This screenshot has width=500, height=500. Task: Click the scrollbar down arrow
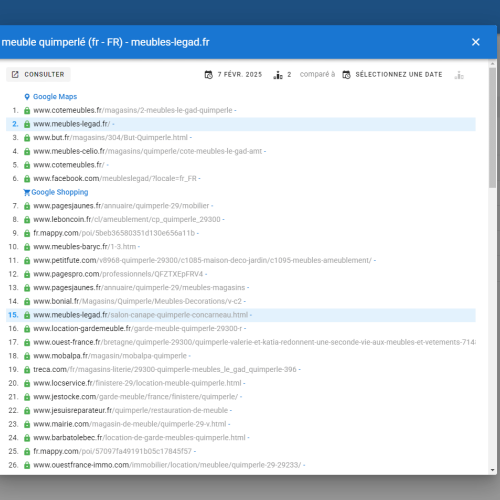pos(493,470)
